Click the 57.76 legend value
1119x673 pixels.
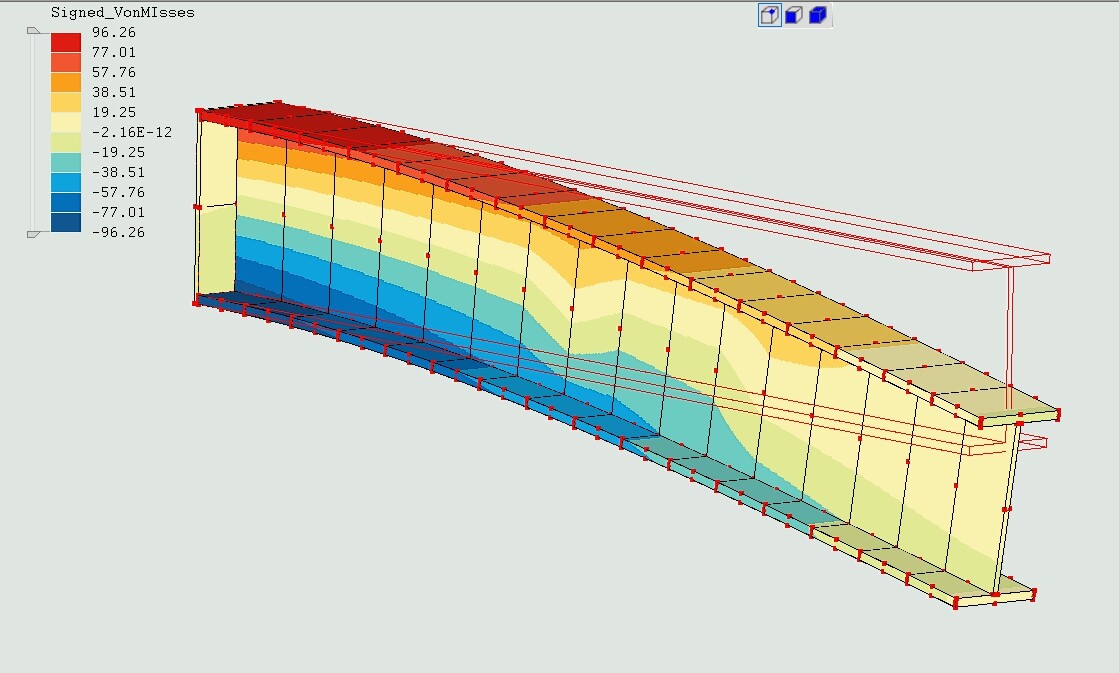coord(113,72)
